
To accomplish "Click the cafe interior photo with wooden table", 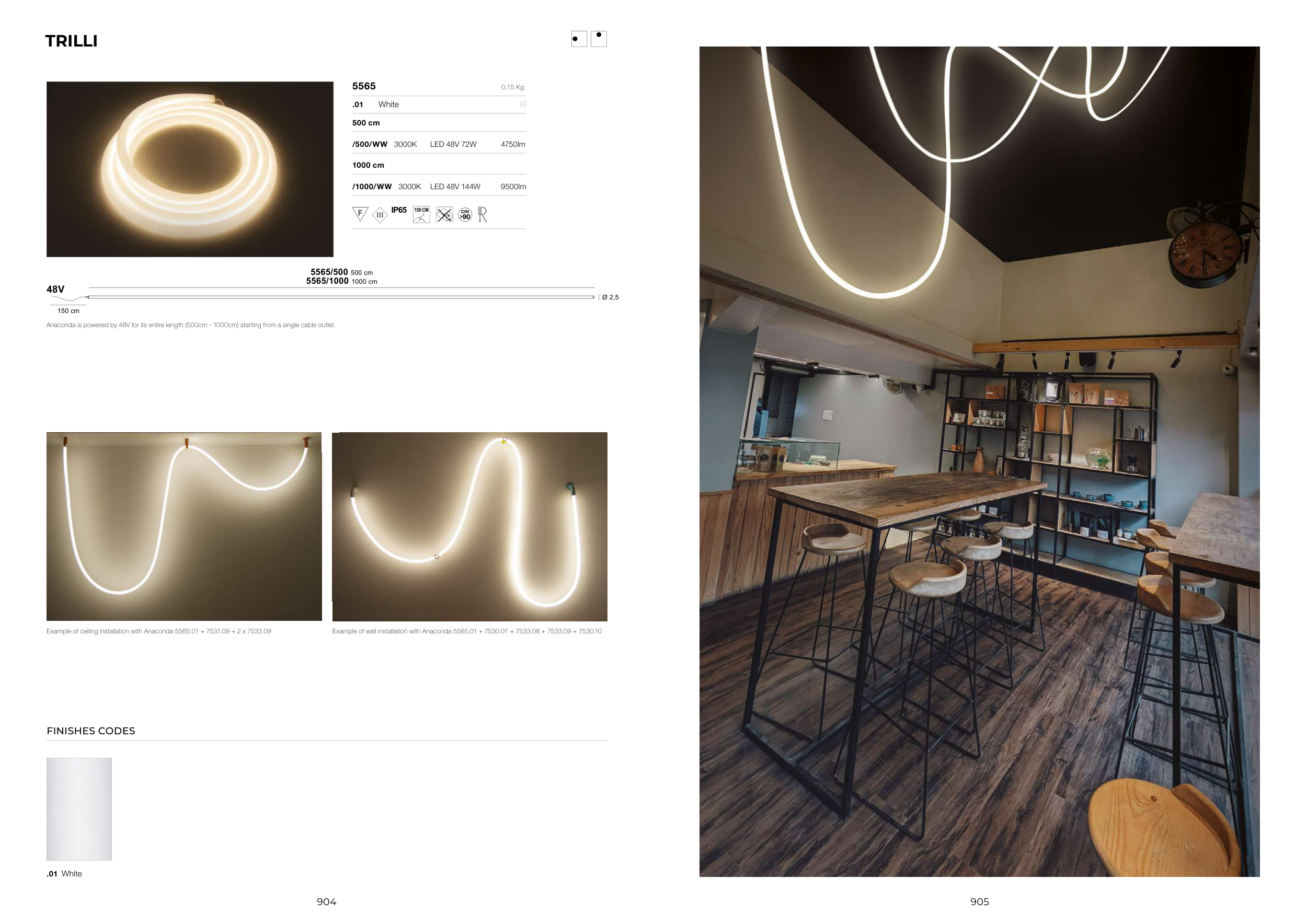I will tap(979, 461).
